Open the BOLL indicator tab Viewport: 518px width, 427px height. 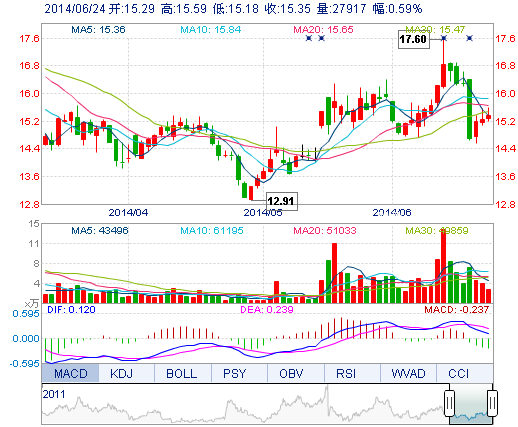[x=183, y=373]
